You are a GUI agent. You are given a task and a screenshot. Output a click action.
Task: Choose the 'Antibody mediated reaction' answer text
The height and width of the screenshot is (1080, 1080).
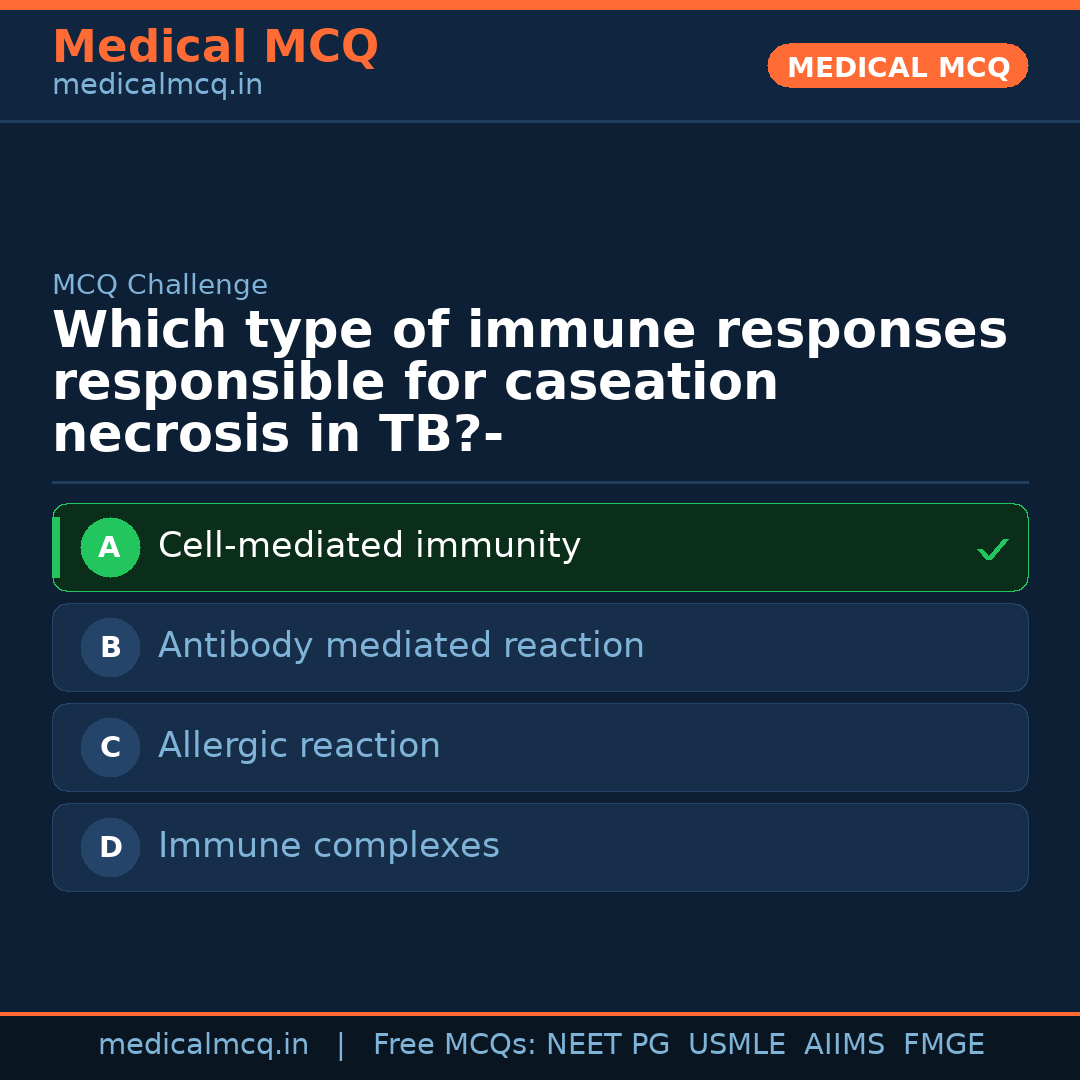[401, 646]
